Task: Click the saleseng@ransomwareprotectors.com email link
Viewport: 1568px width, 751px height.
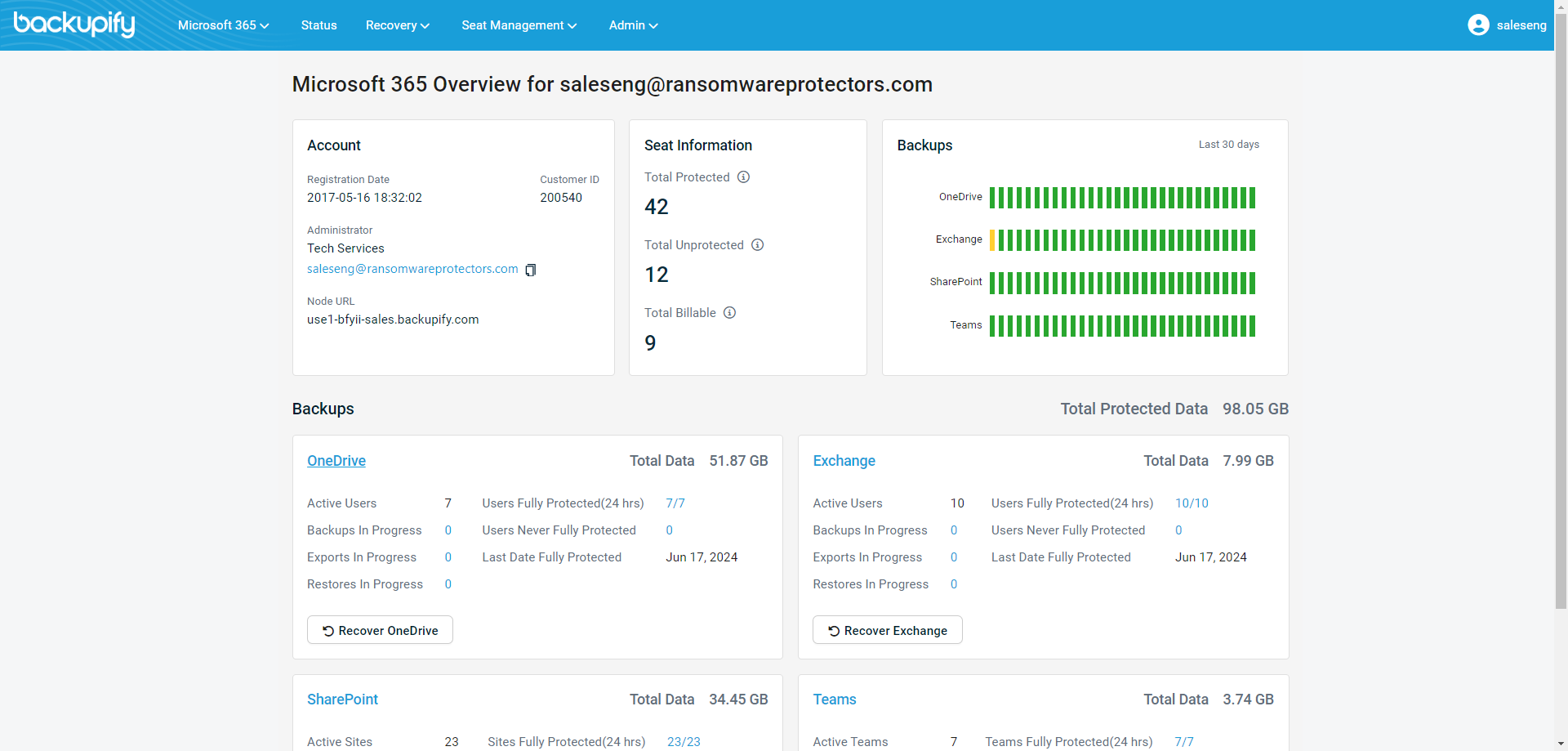Action: (412, 269)
